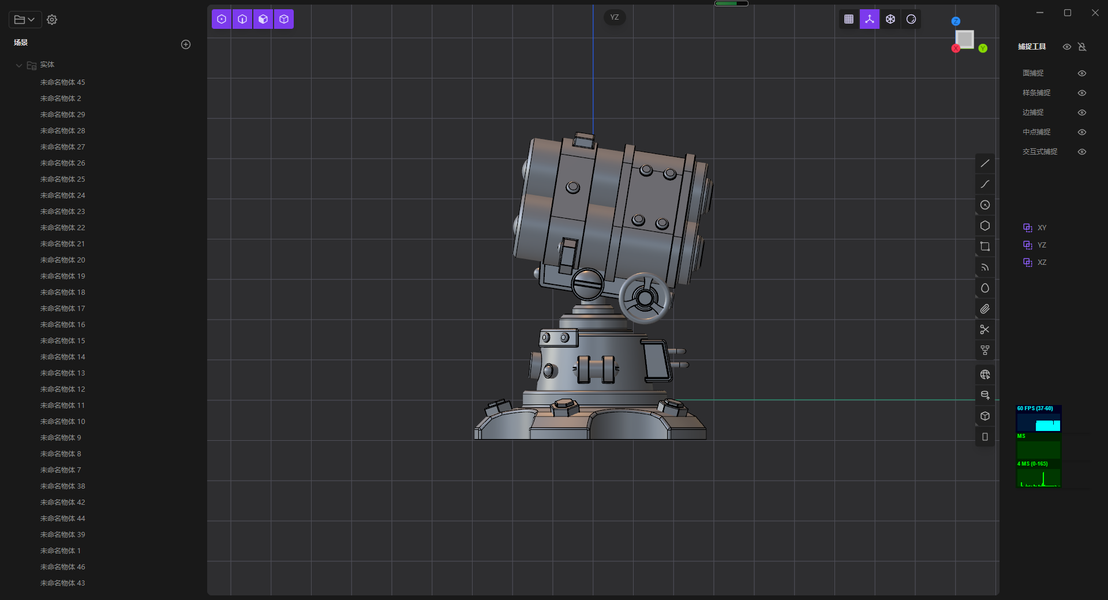Toggle 面捕捉 eye visibility
The width and height of the screenshot is (1108, 600).
pos(1082,73)
